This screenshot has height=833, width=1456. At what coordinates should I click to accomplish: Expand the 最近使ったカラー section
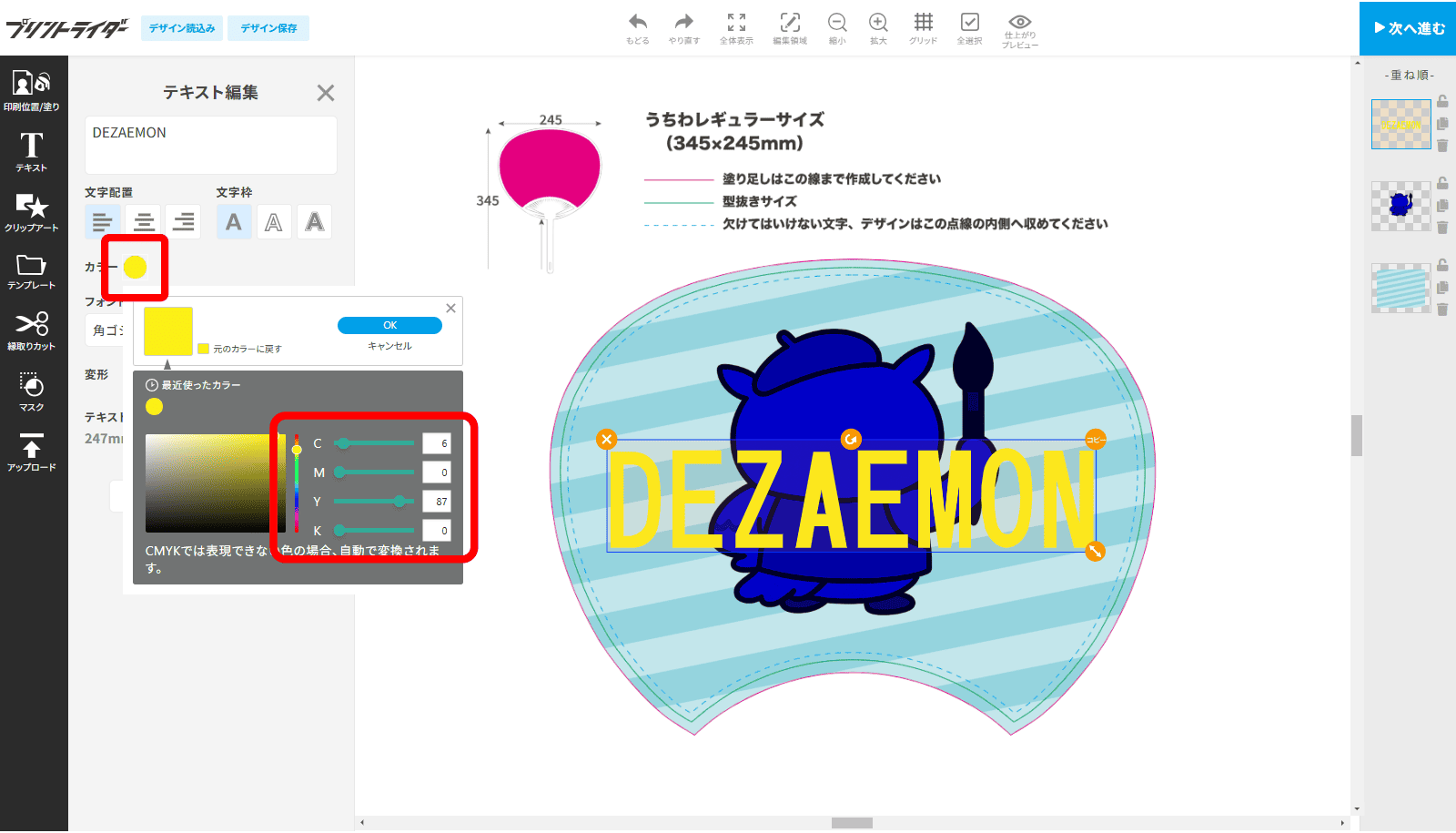coord(193,385)
